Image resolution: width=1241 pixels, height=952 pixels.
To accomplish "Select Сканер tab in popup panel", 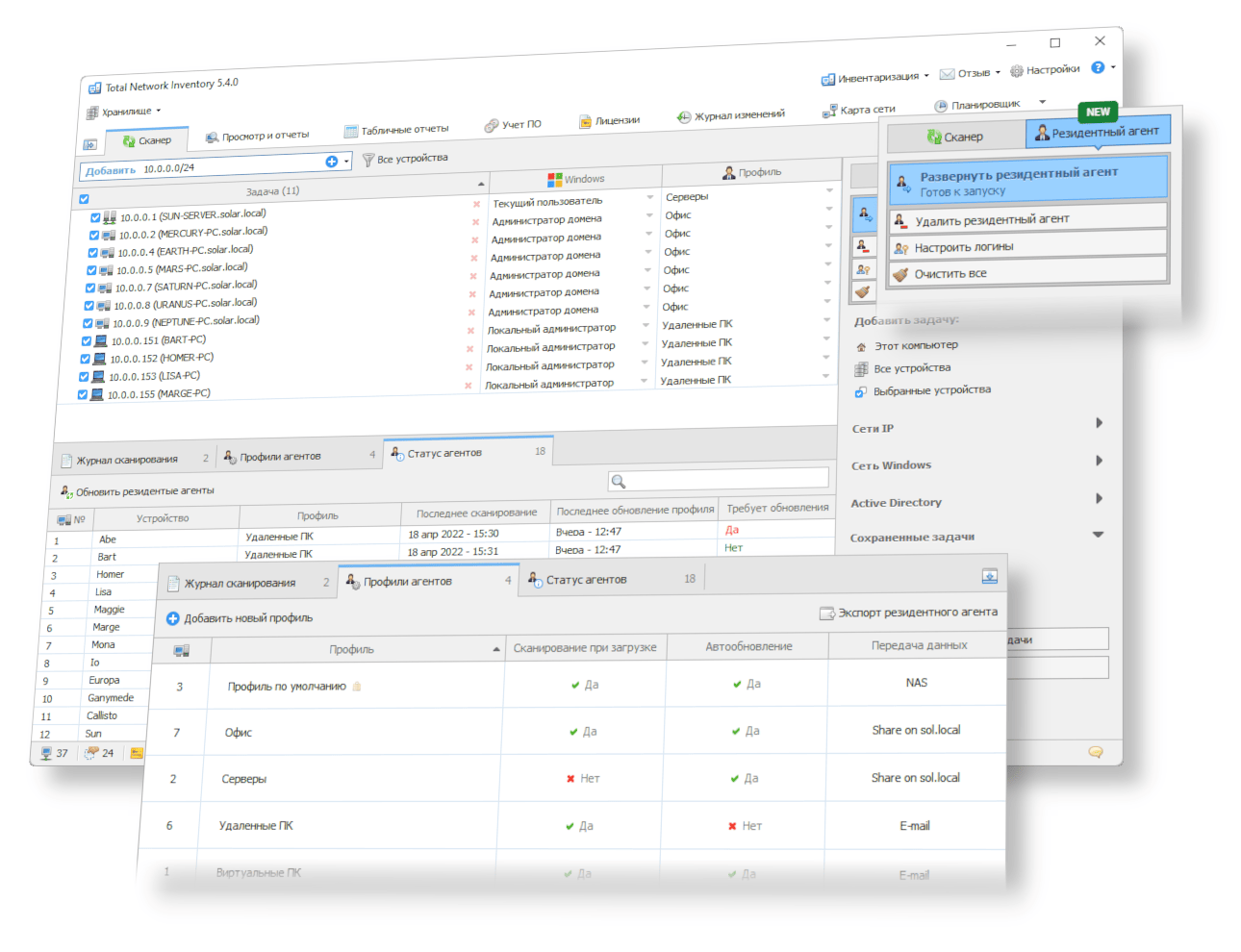I will coord(955,137).
